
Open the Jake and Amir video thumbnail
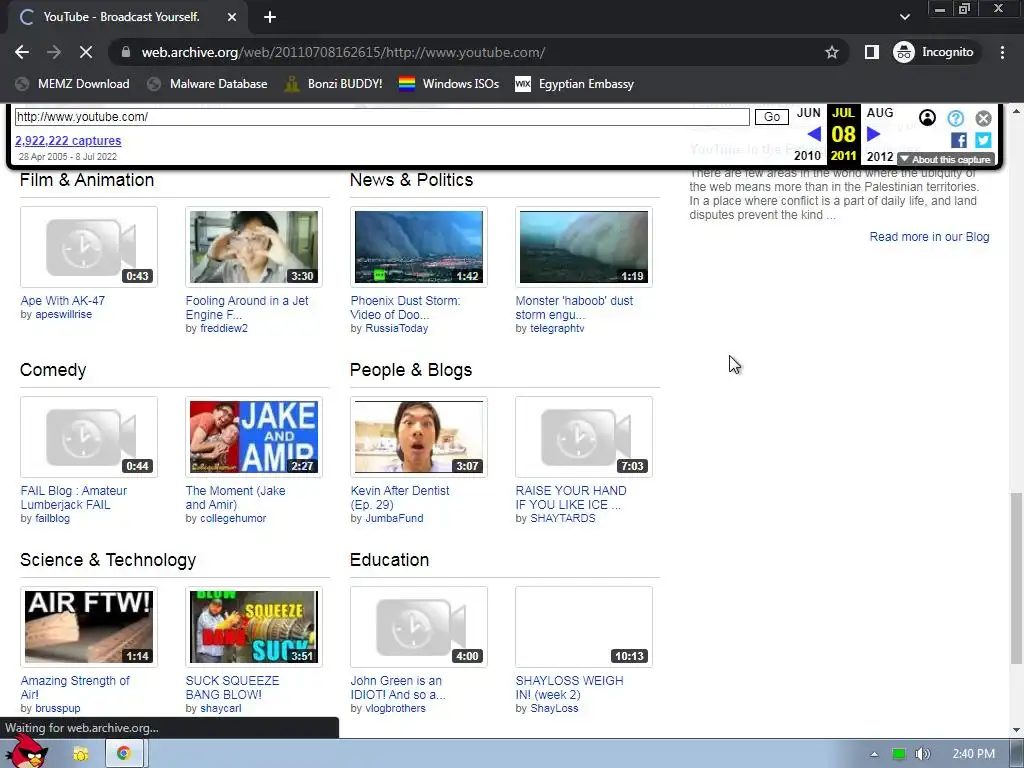[254, 437]
